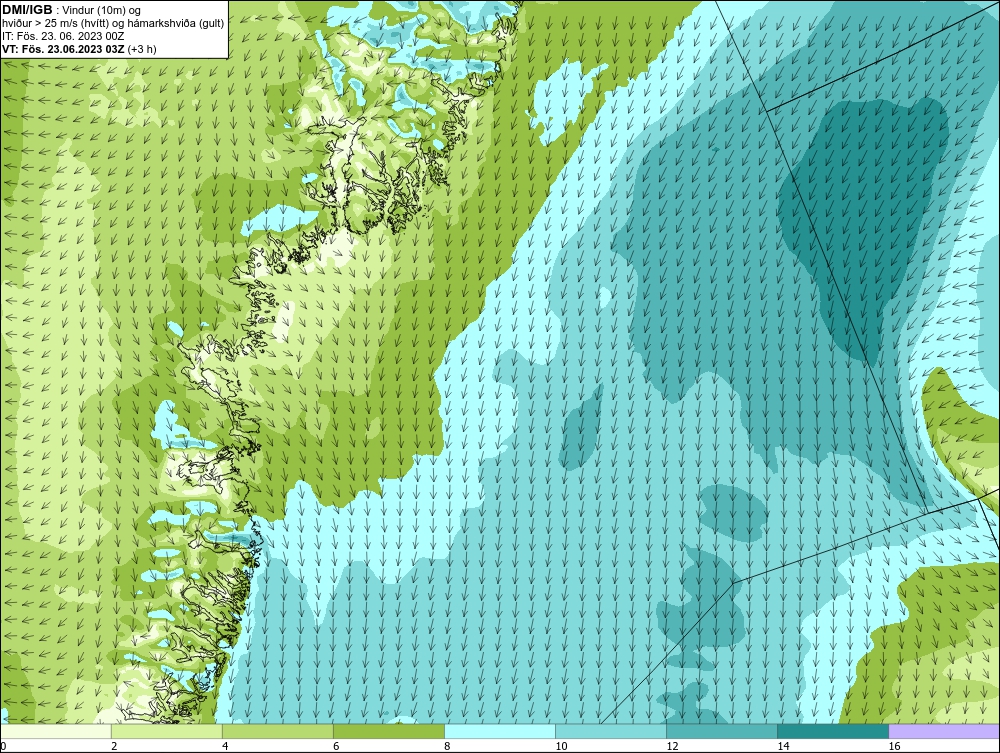Click the 14–16 m/s dark teal legend swatch

(x=833, y=731)
